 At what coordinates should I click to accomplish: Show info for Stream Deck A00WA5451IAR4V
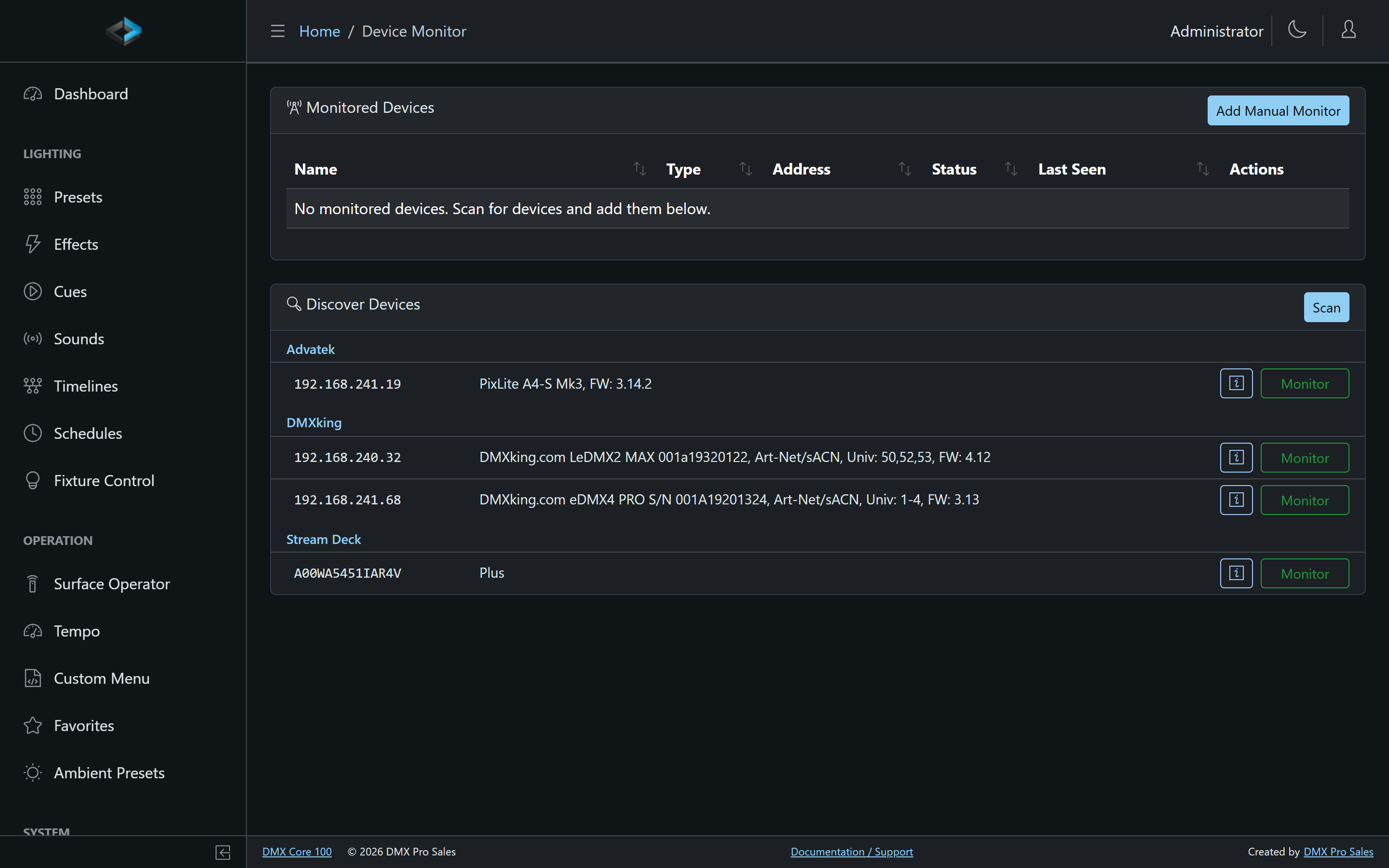click(x=1236, y=573)
